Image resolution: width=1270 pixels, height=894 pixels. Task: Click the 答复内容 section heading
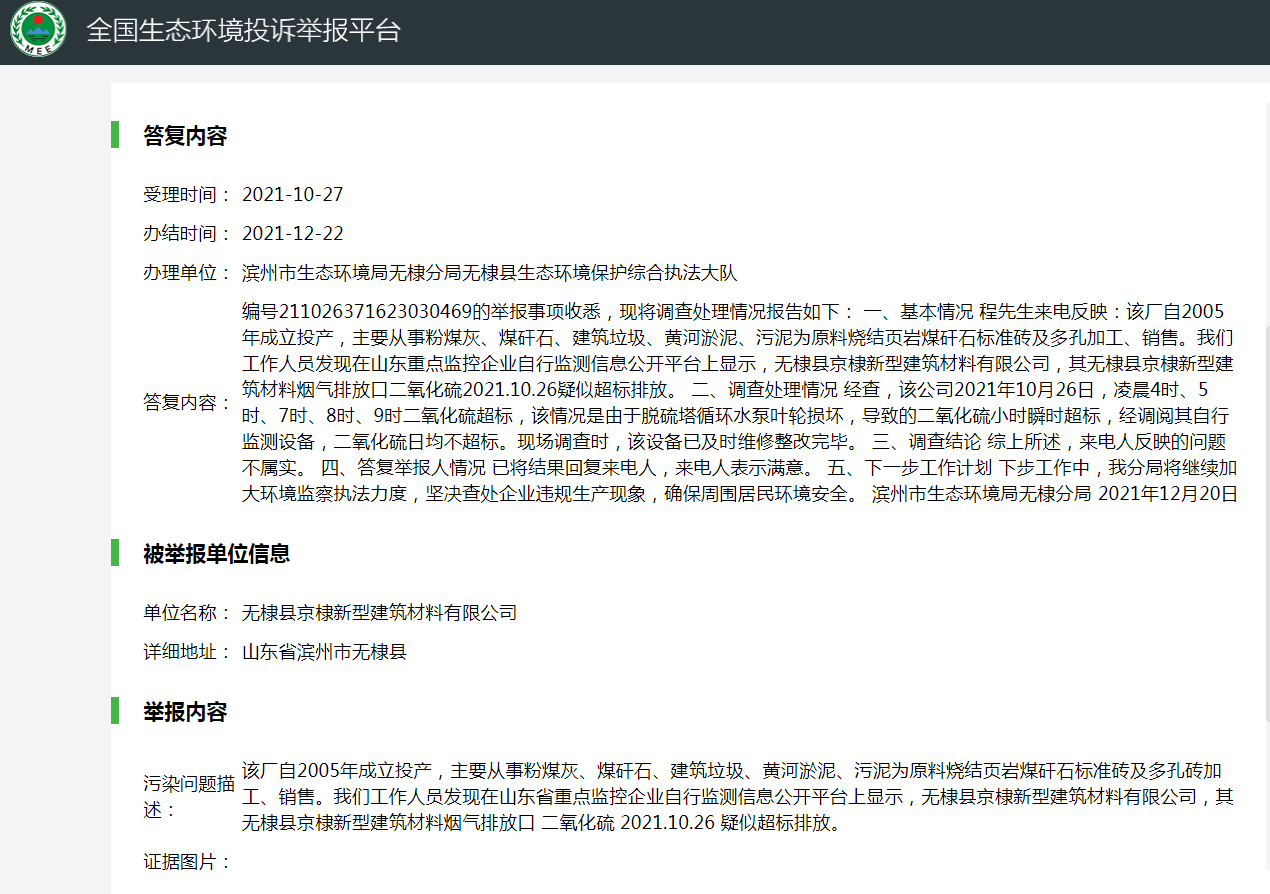[185, 135]
